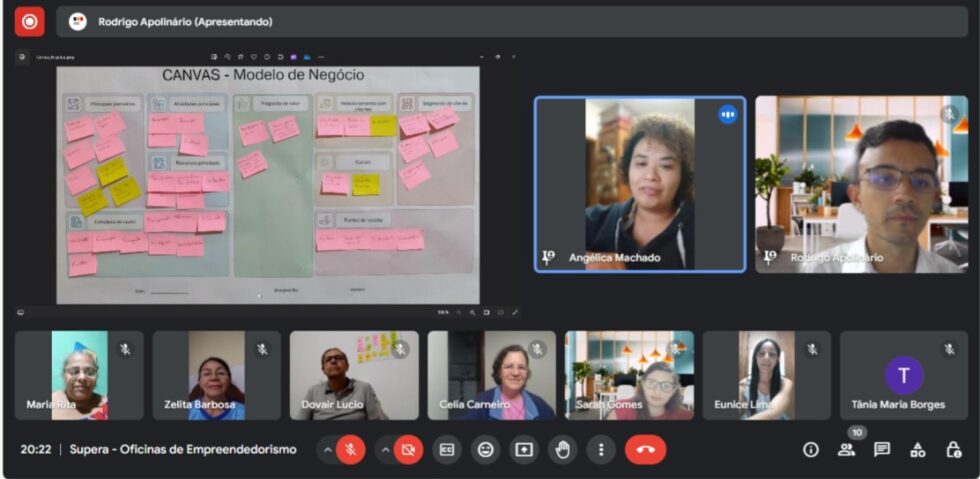Viewport: 980px width, 479px height.
Task: Open meeting details info icon
Action: click(811, 450)
